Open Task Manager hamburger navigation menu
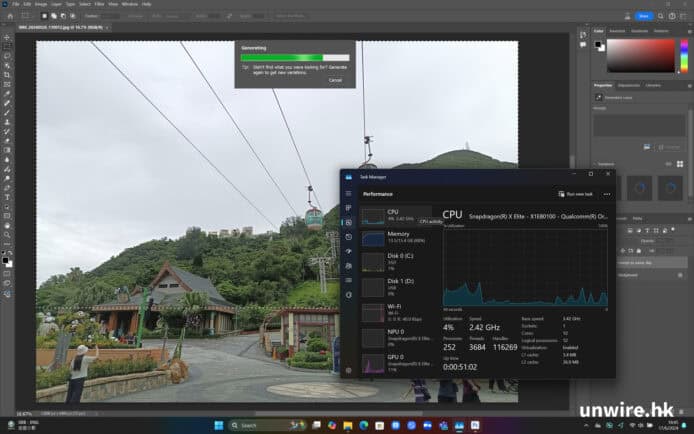The width and height of the screenshot is (694, 434). click(x=349, y=193)
